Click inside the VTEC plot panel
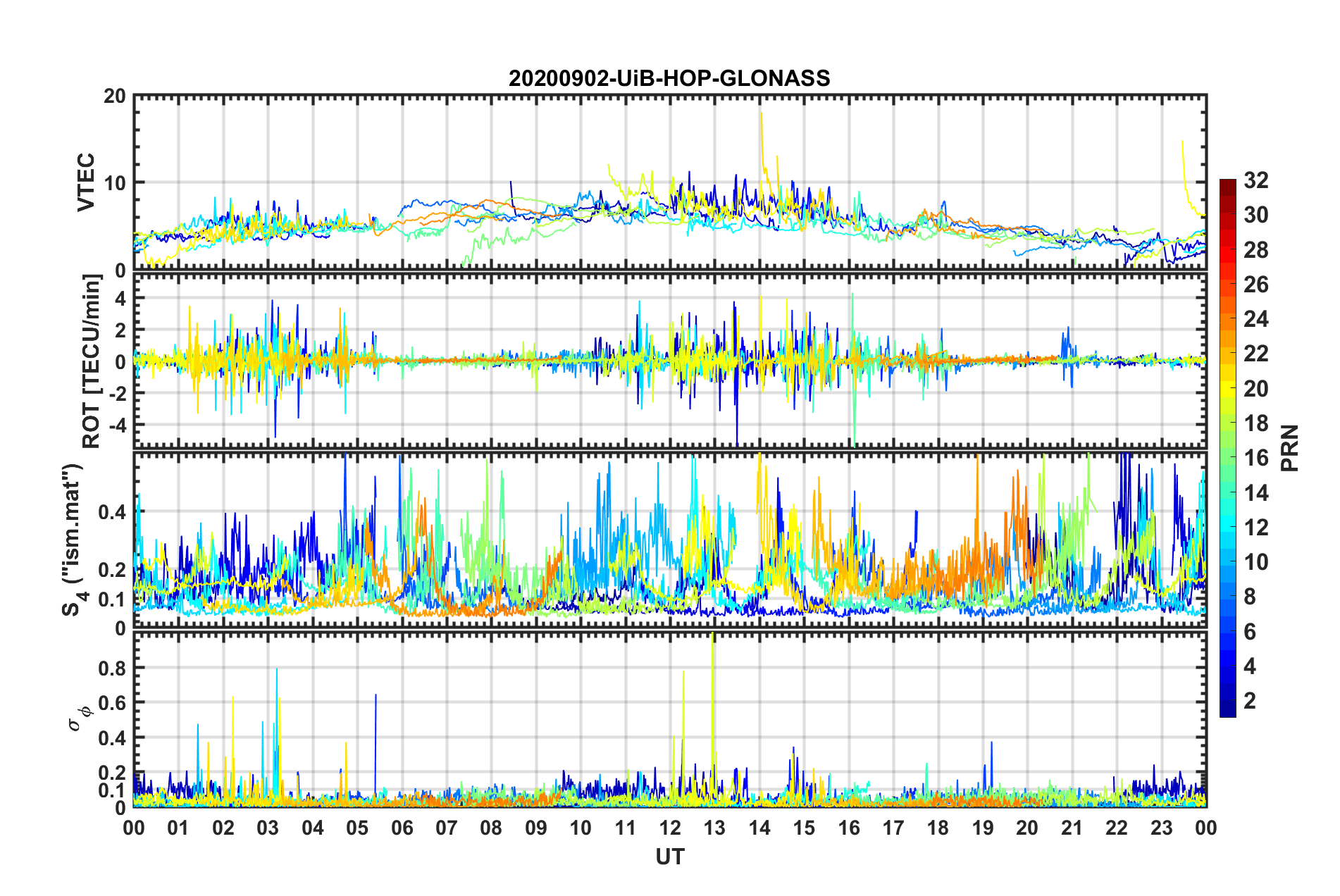The width and height of the screenshot is (1340, 896). coord(670,182)
